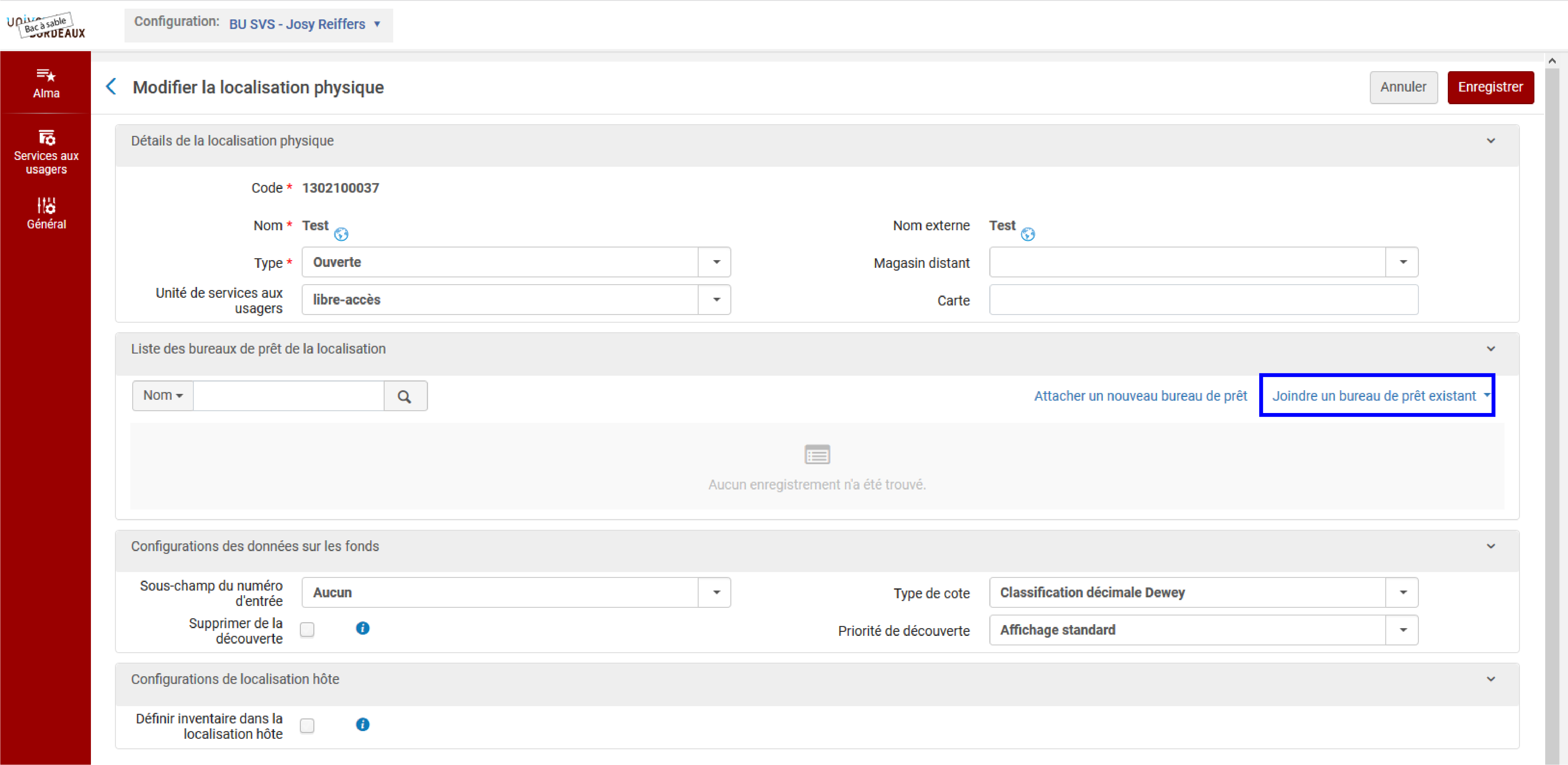
Task: Click the code value 1302100037
Action: point(340,188)
